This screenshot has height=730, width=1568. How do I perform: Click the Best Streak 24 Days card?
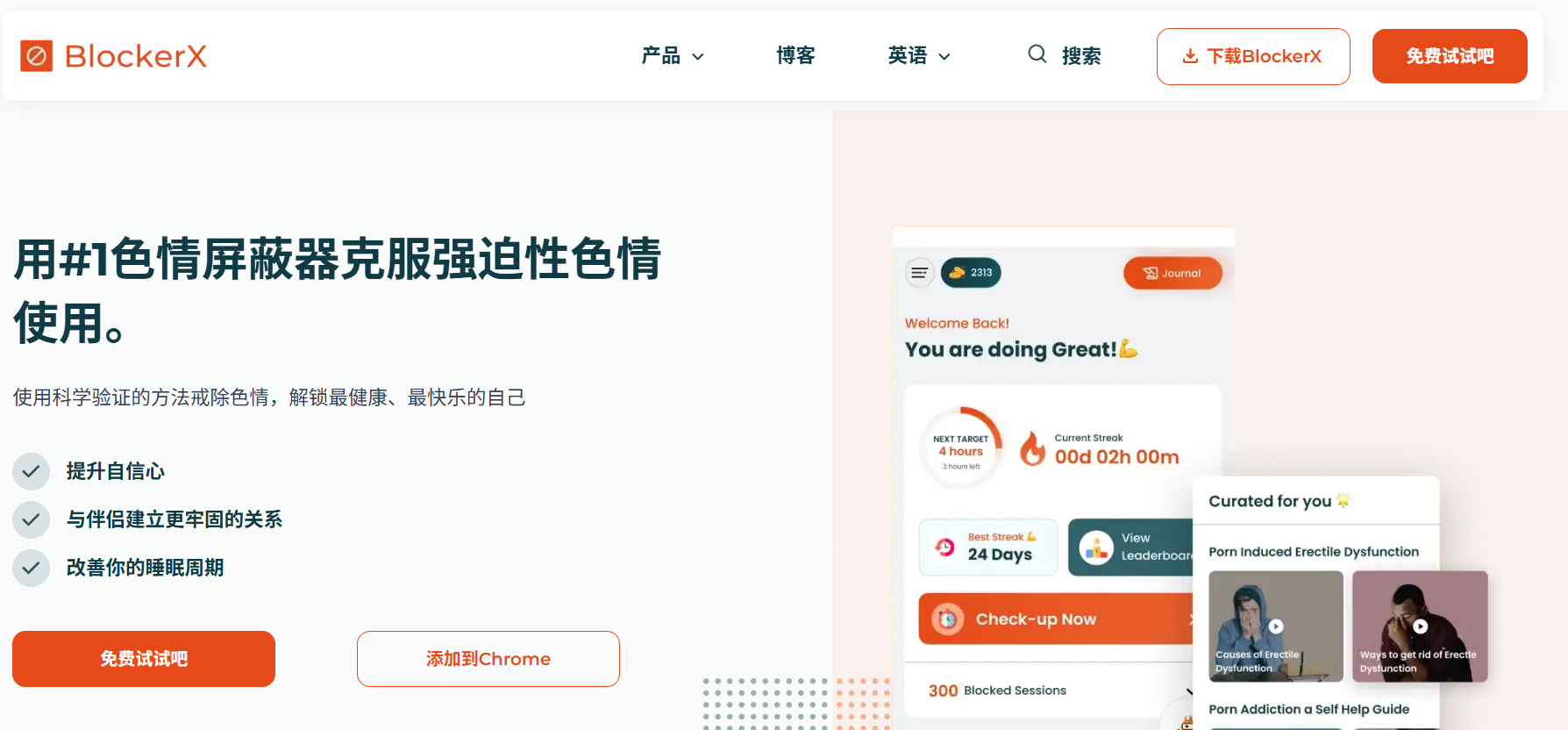coord(988,547)
